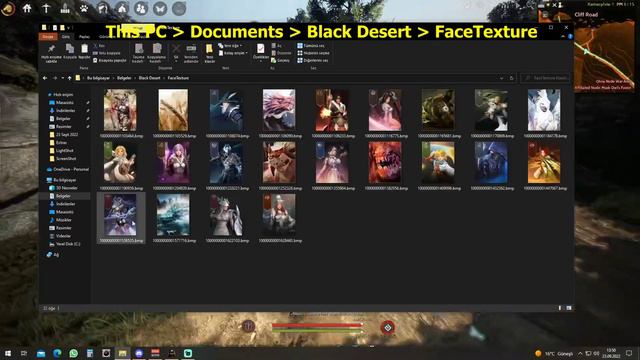Select Ağ (Network) in the sidebar
Screen dimensions: 640x360
(53, 254)
